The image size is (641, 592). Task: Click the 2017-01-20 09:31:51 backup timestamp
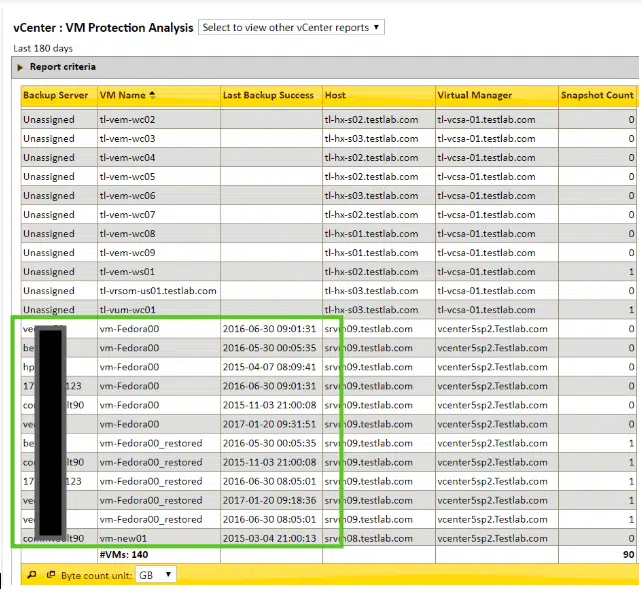tap(269, 424)
